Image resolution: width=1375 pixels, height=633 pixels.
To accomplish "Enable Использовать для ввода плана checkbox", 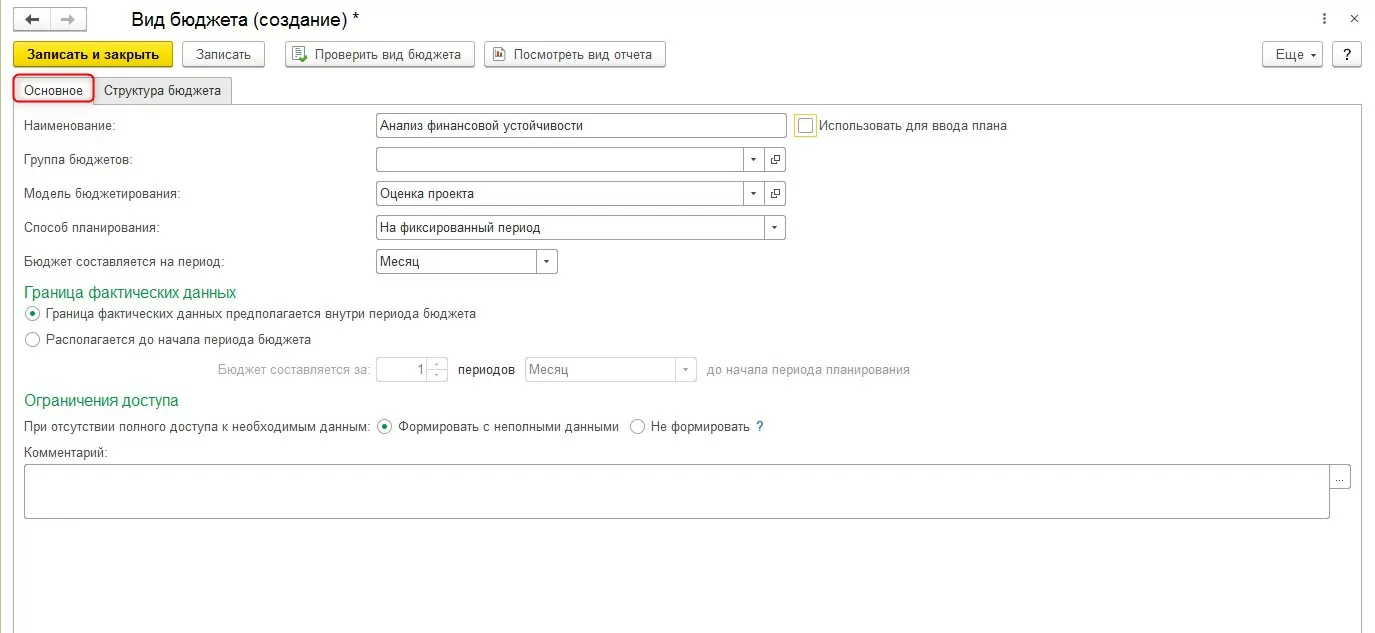I will click(x=806, y=126).
